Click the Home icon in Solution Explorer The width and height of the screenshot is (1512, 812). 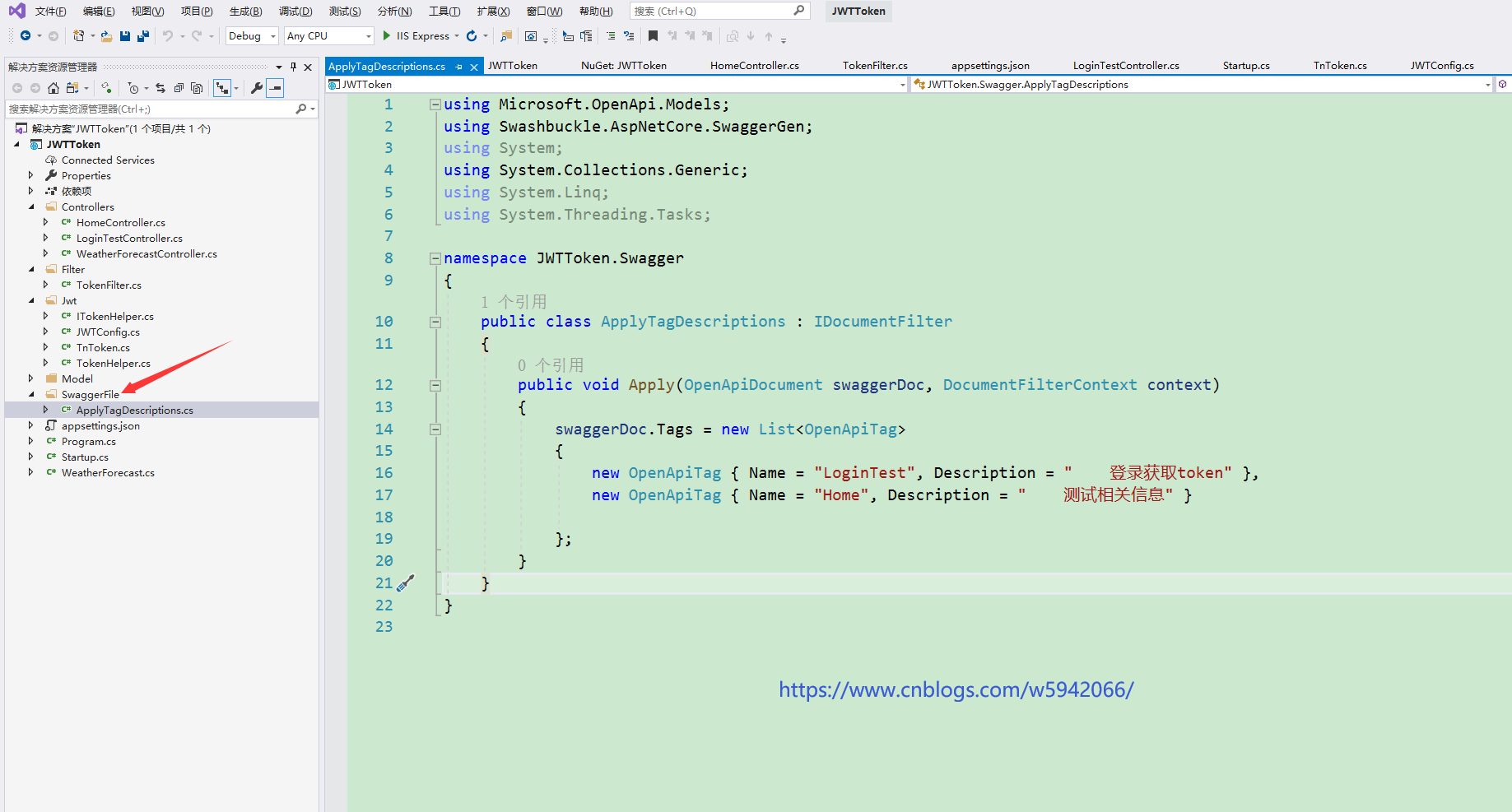click(54, 88)
